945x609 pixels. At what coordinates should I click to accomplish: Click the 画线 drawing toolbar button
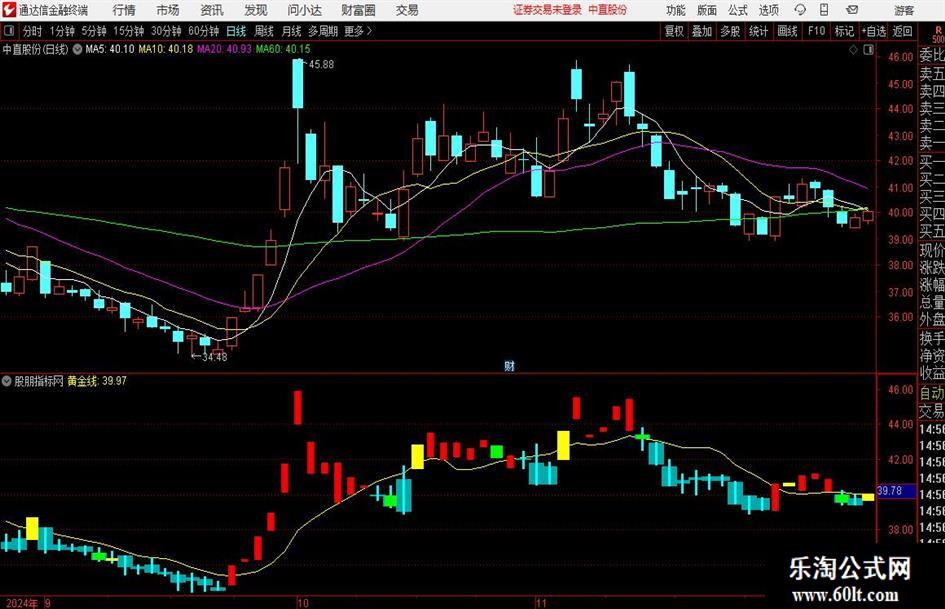pyautogui.click(x=787, y=31)
